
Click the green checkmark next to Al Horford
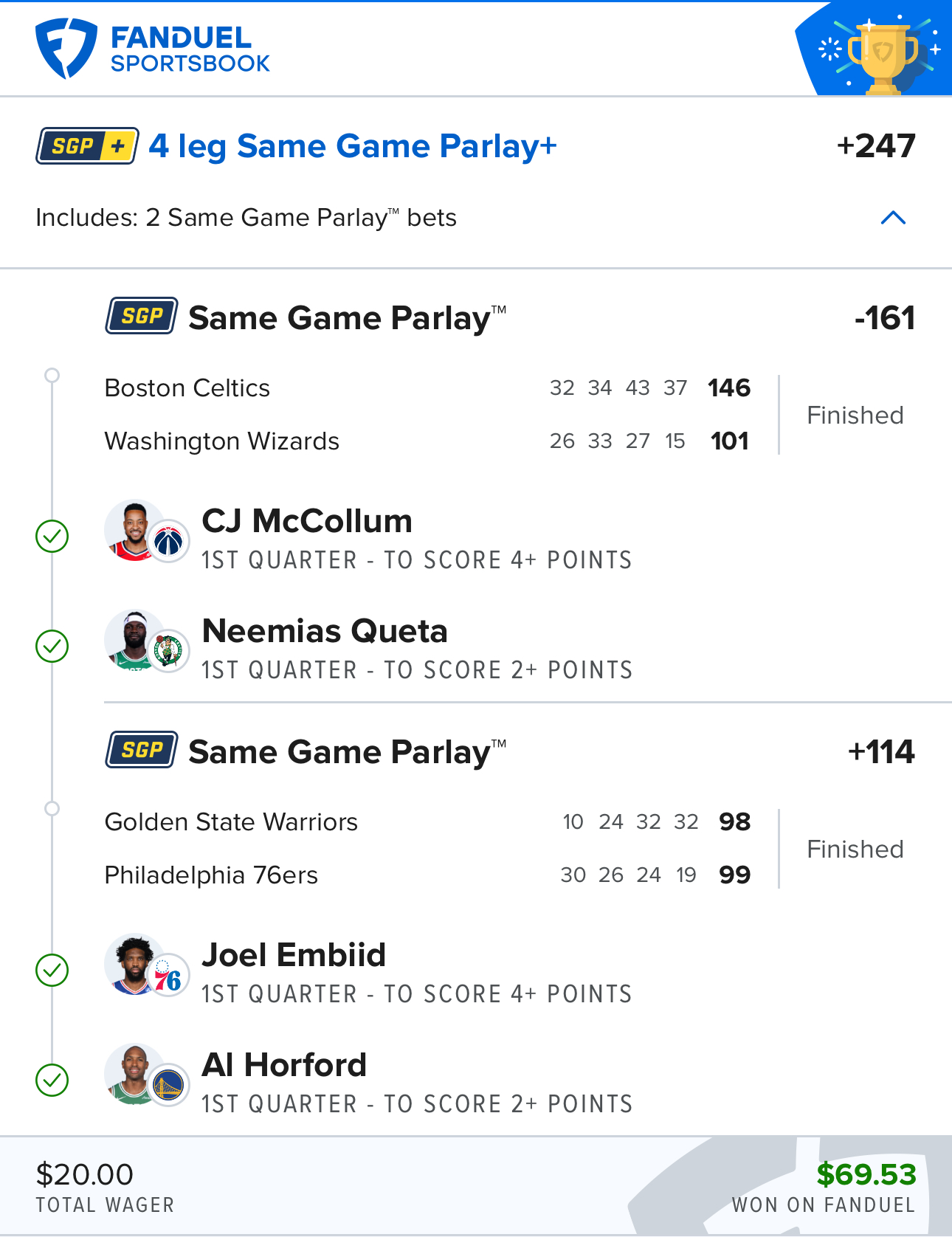(x=52, y=1081)
